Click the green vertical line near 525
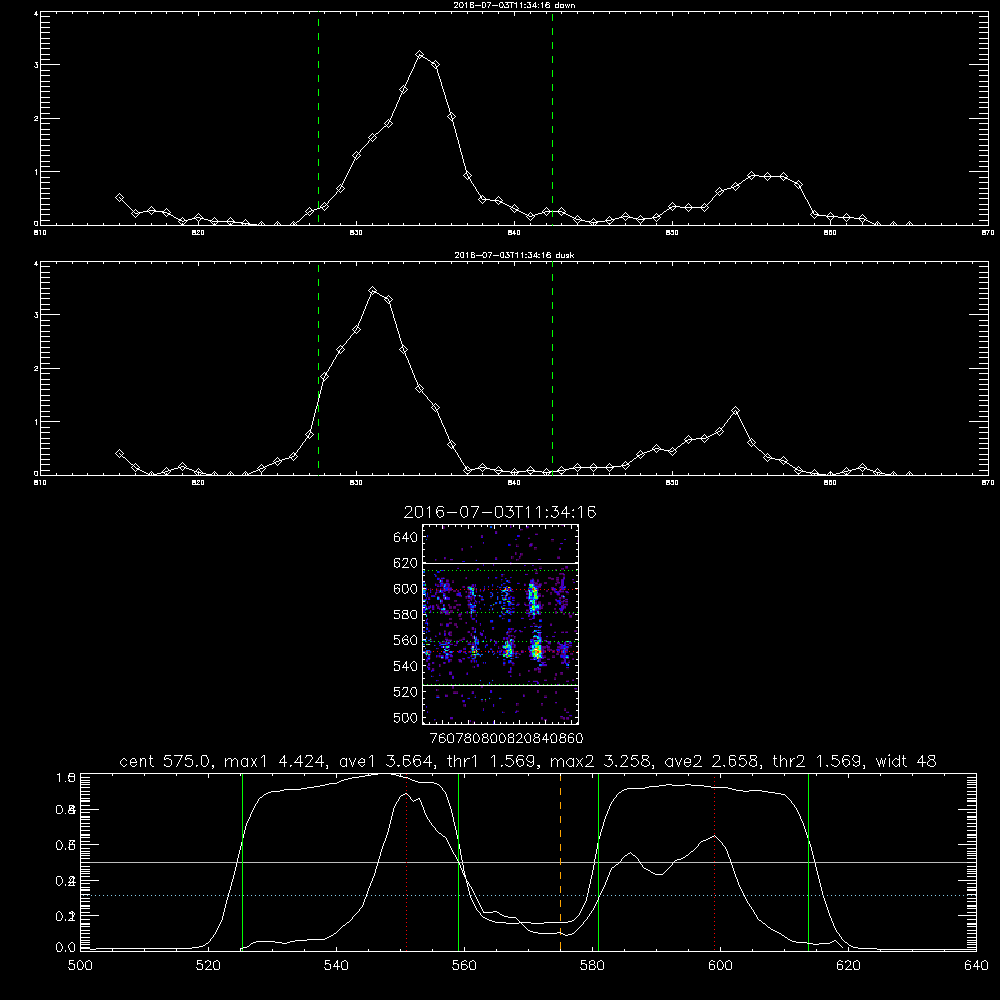 pos(242,862)
